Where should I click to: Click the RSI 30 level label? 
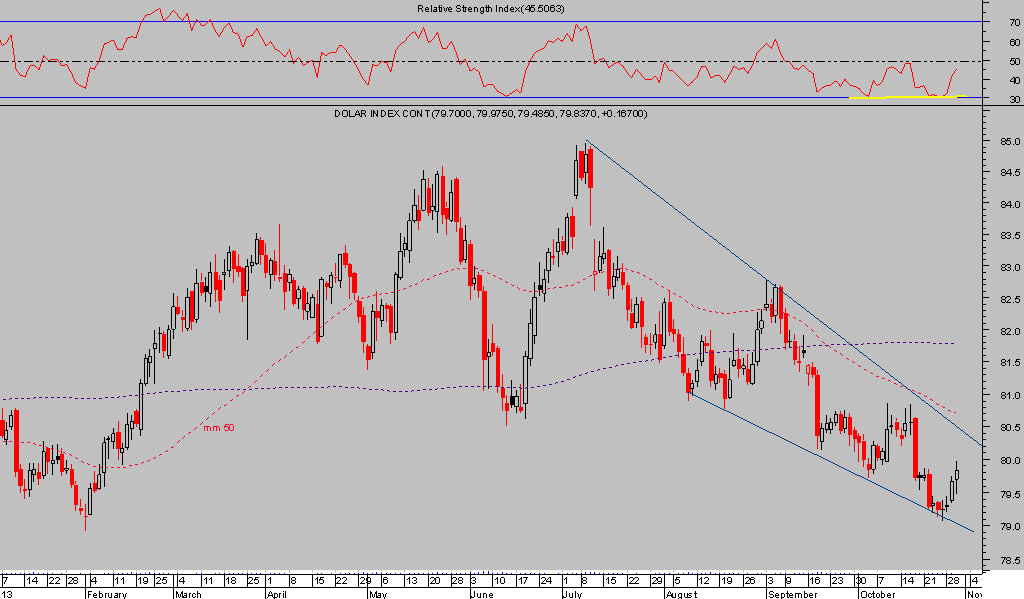1013,99
